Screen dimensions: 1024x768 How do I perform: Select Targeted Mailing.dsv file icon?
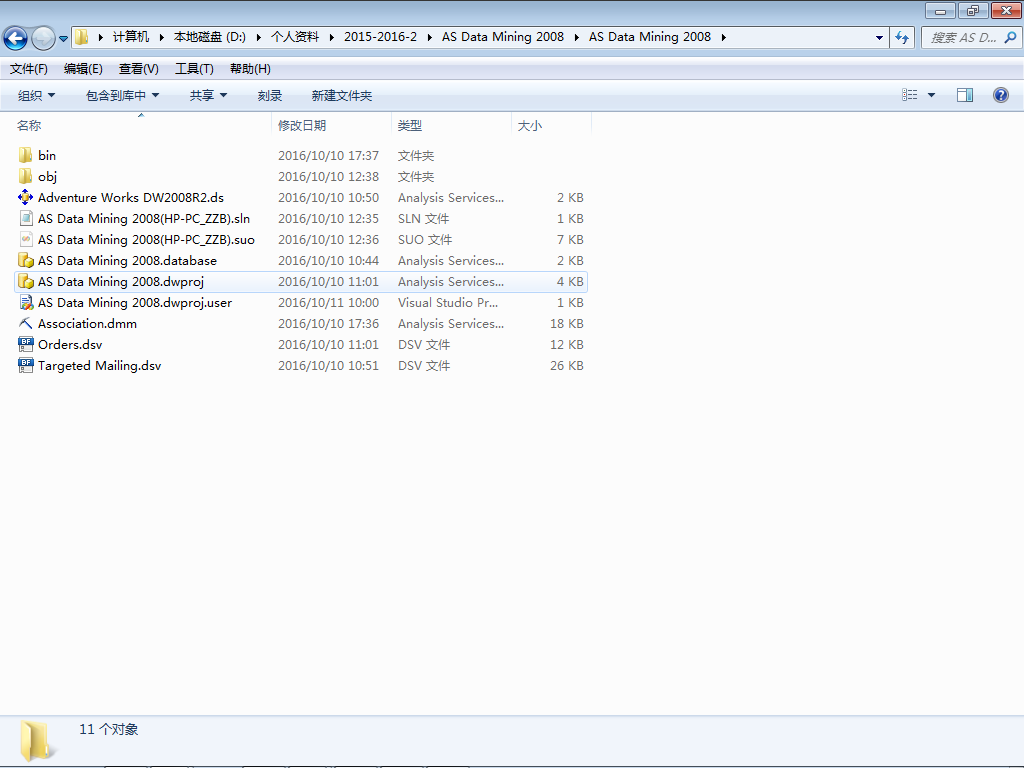pyautogui.click(x=25, y=365)
